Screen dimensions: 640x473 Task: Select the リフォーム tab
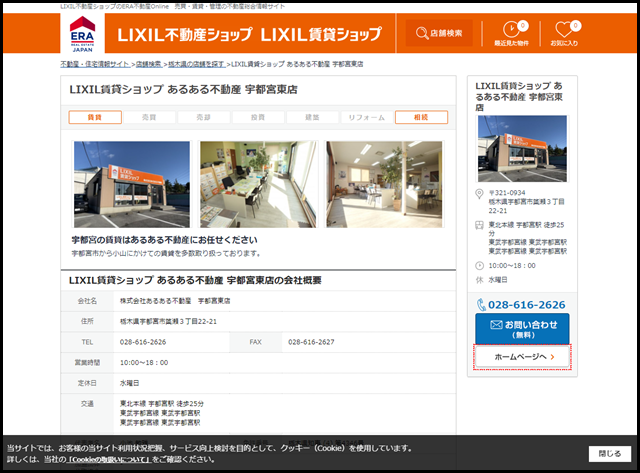tap(367, 117)
